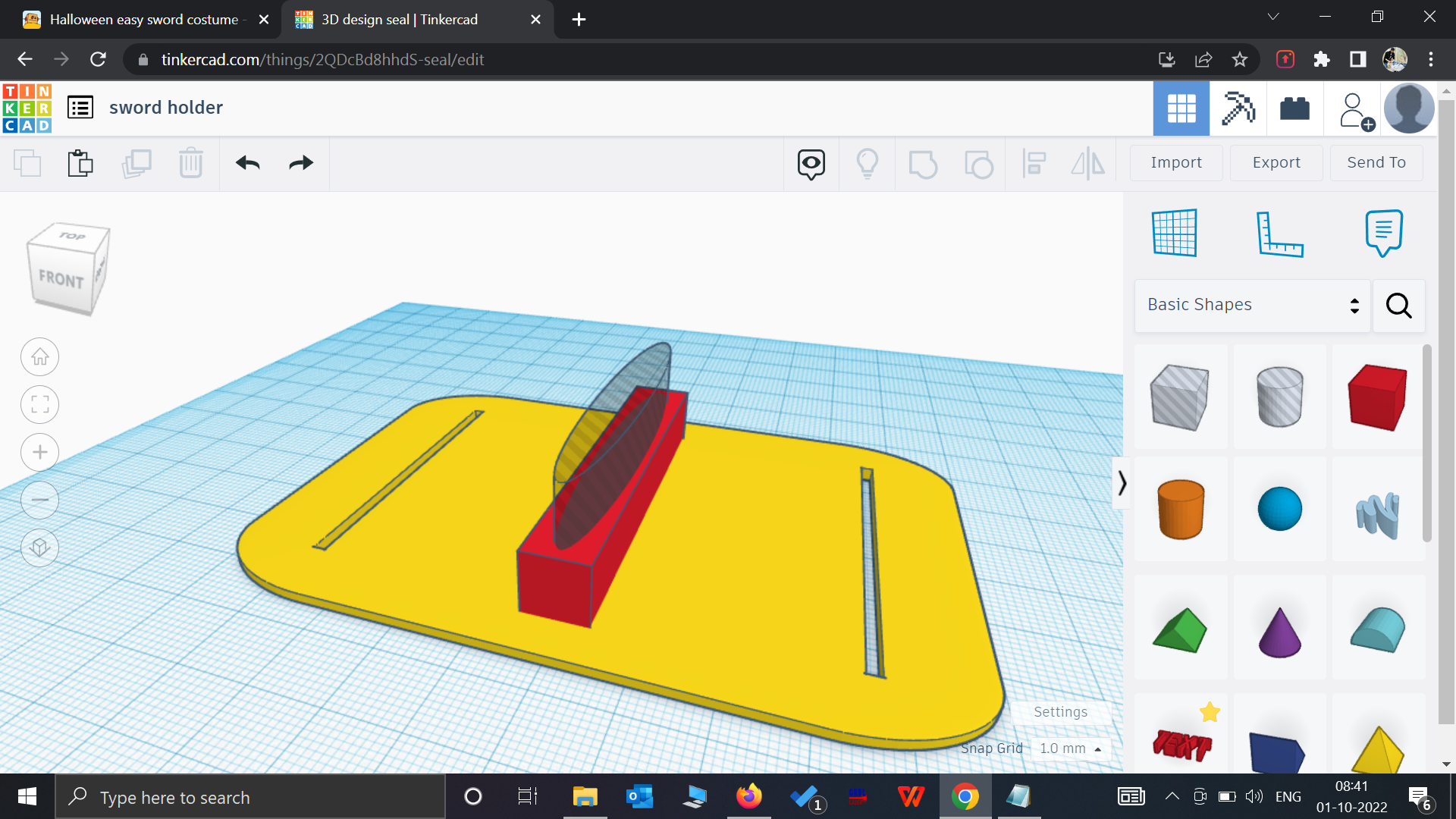Expand the Snap Grid 1.0 mm dropdown
Viewport: 1456px width, 819px height.
(x=1070, y=748)
